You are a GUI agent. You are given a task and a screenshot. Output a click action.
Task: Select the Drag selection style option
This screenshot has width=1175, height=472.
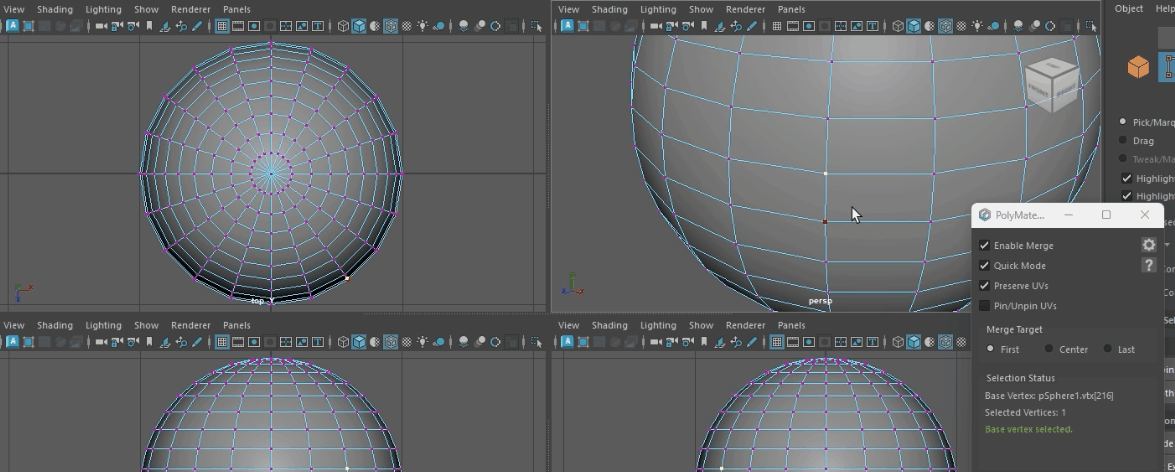(x=1123, y=141)
